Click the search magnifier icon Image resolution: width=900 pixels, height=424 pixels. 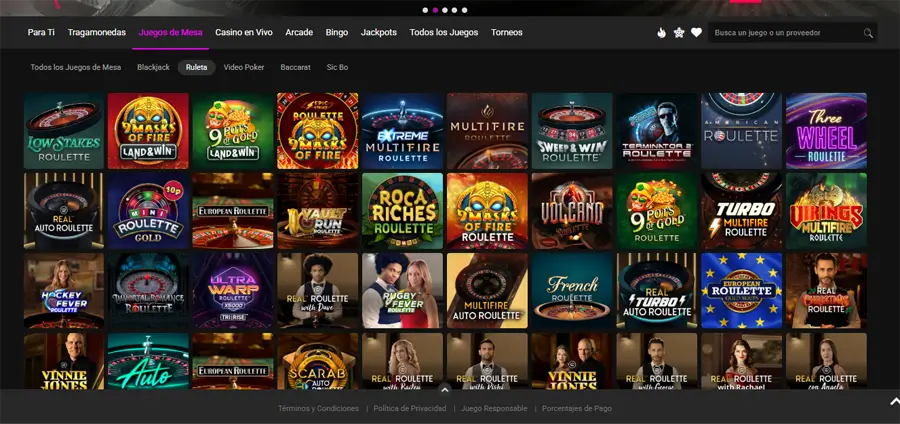click(x=868, y=33)
